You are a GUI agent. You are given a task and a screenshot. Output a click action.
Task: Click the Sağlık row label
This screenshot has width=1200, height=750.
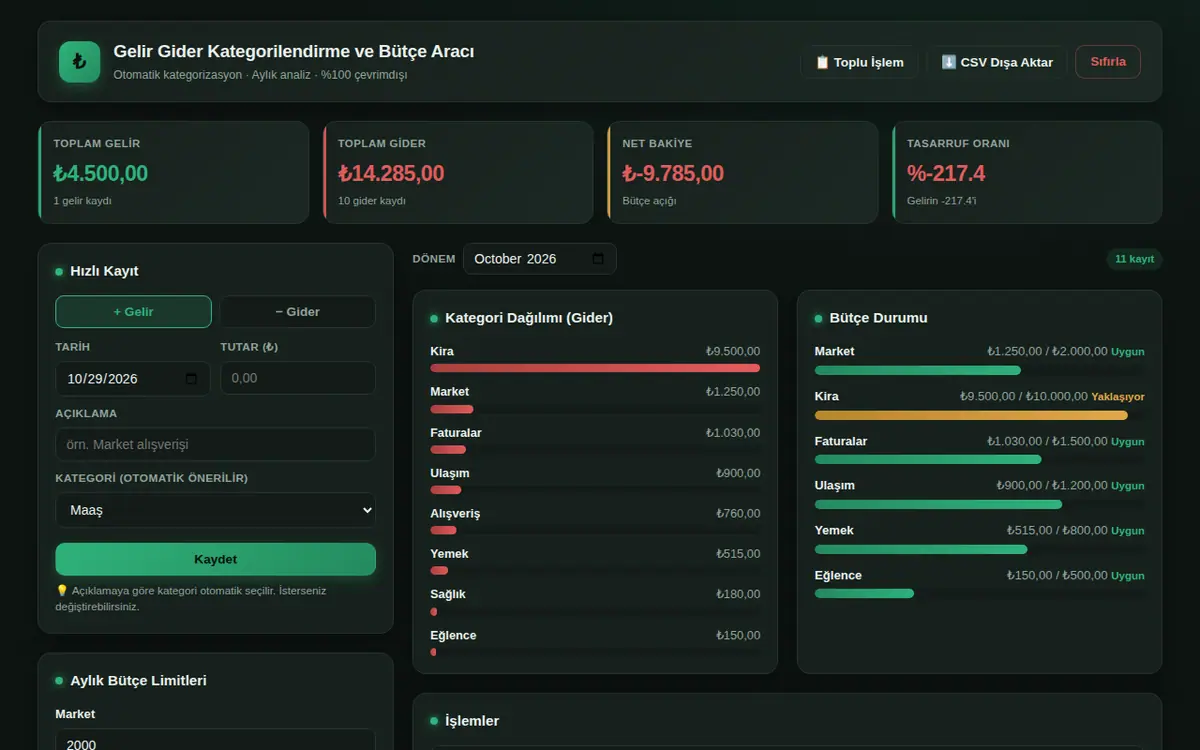click(x=448, y=594)
